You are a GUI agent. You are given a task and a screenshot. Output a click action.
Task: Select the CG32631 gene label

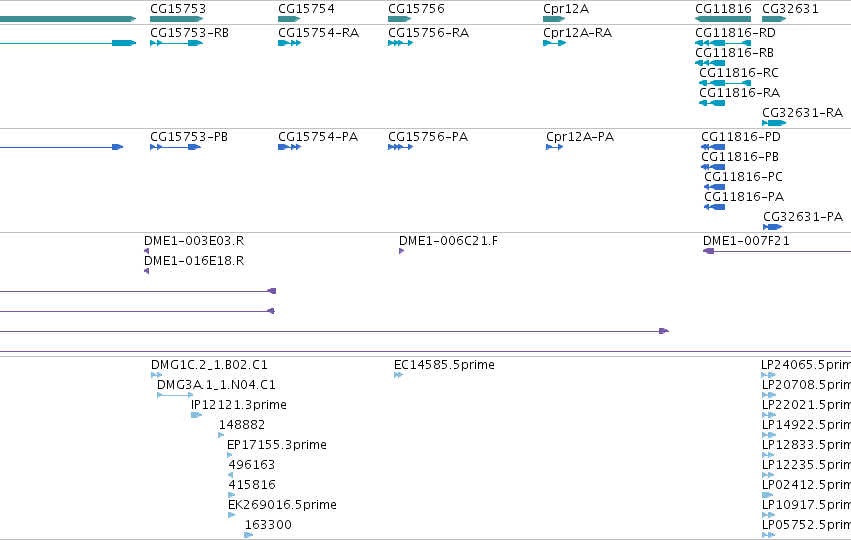[790, 9]
